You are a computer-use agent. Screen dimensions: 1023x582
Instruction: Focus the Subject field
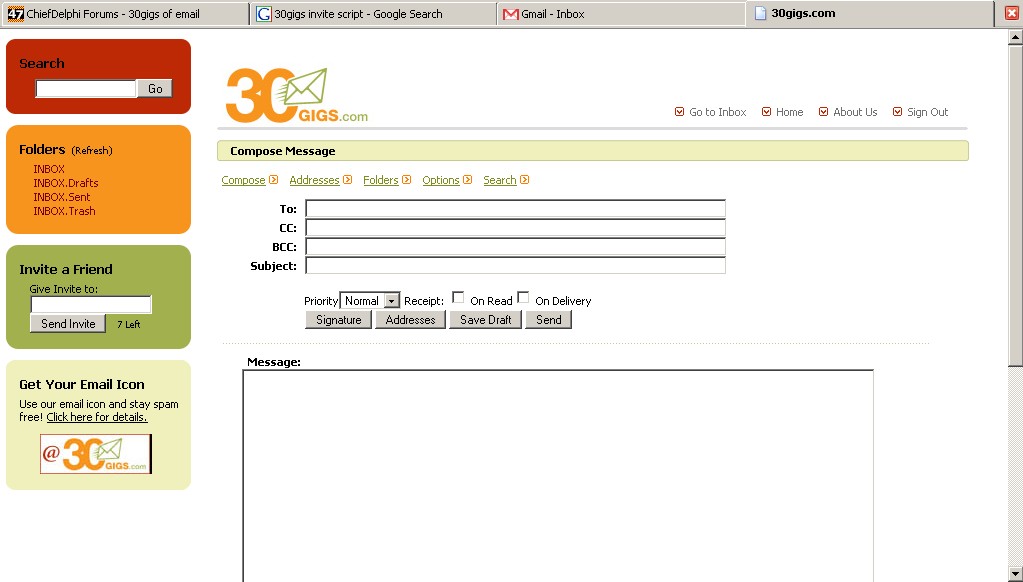click(x=515, y=266)
